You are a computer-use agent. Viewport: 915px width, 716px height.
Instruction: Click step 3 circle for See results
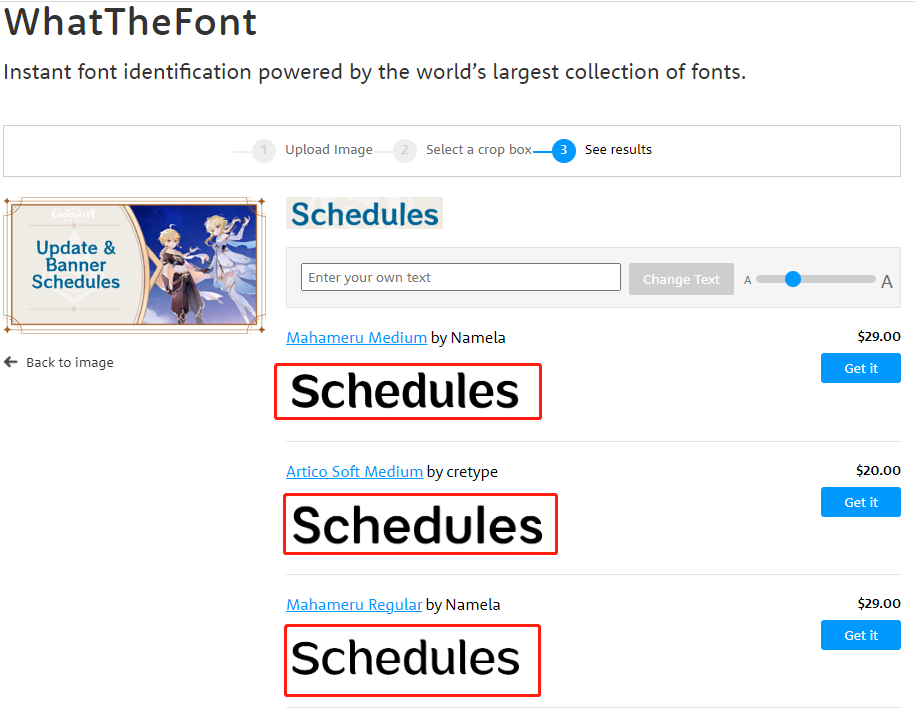[x=564, y=150]
